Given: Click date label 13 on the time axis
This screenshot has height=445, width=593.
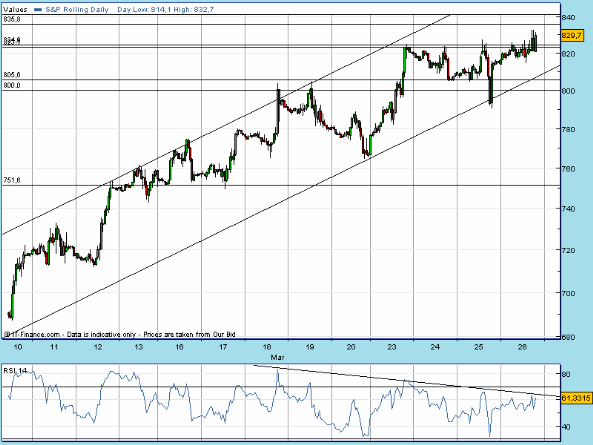Looking at the screenshot, I should click(139, 347).
